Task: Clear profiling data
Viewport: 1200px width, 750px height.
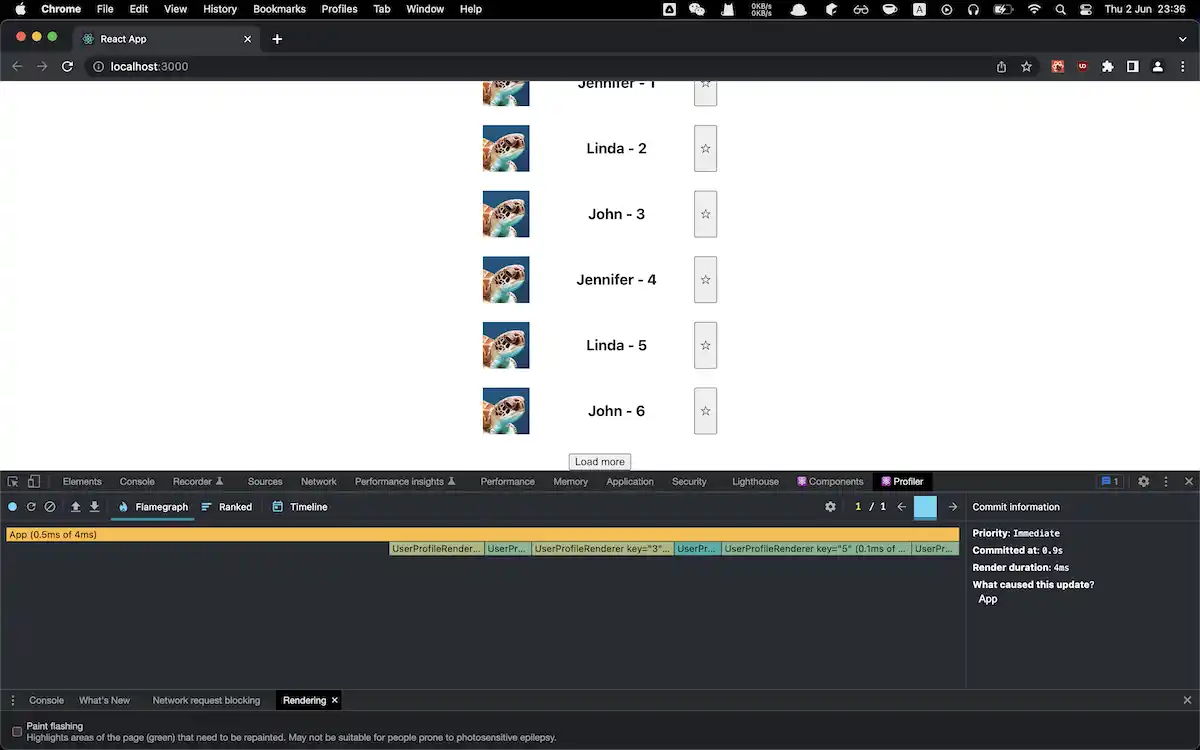Action: [50, 507]
